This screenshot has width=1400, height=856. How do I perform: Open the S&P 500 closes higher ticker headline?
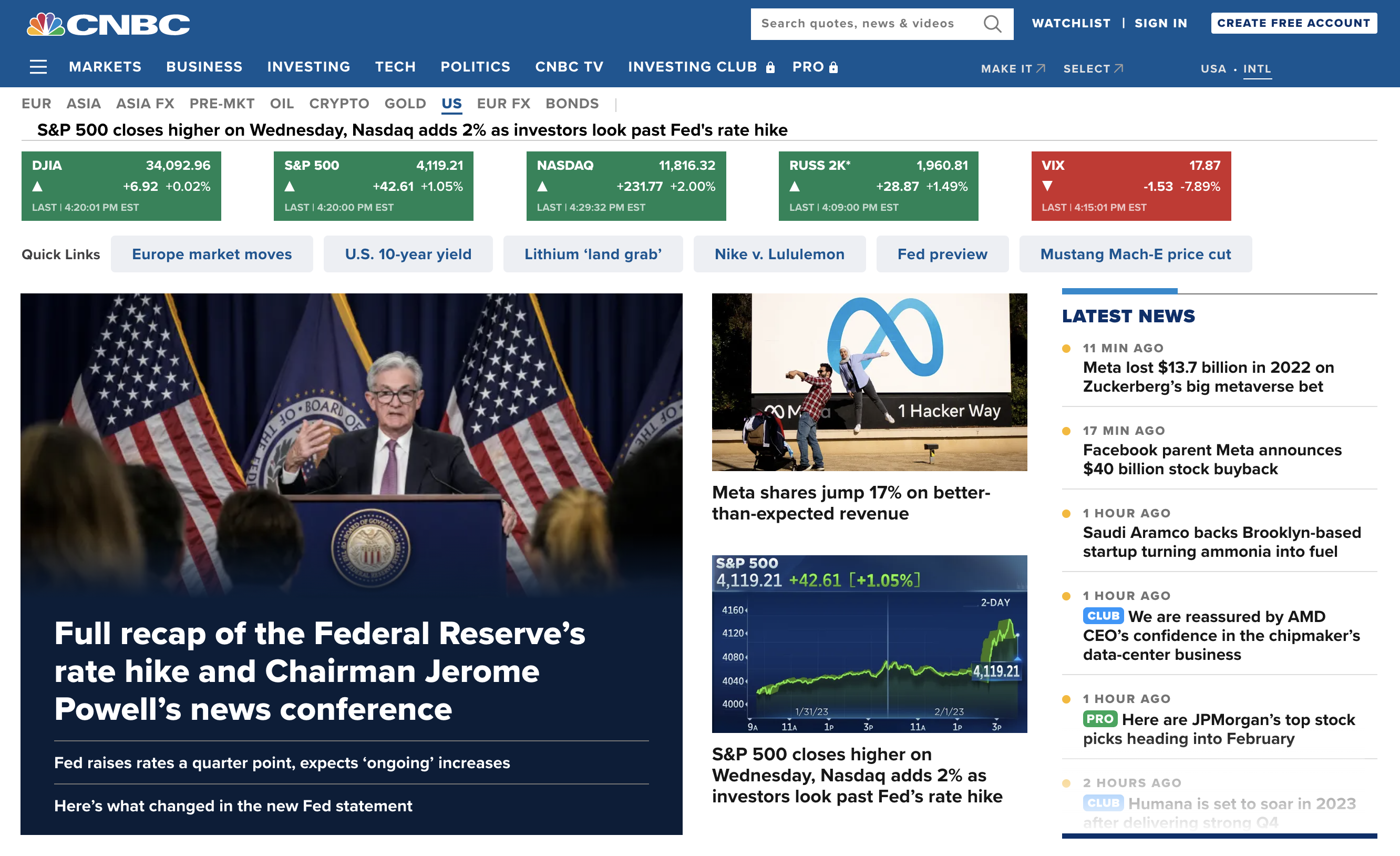pyautogui.click(x=412, y=130)
